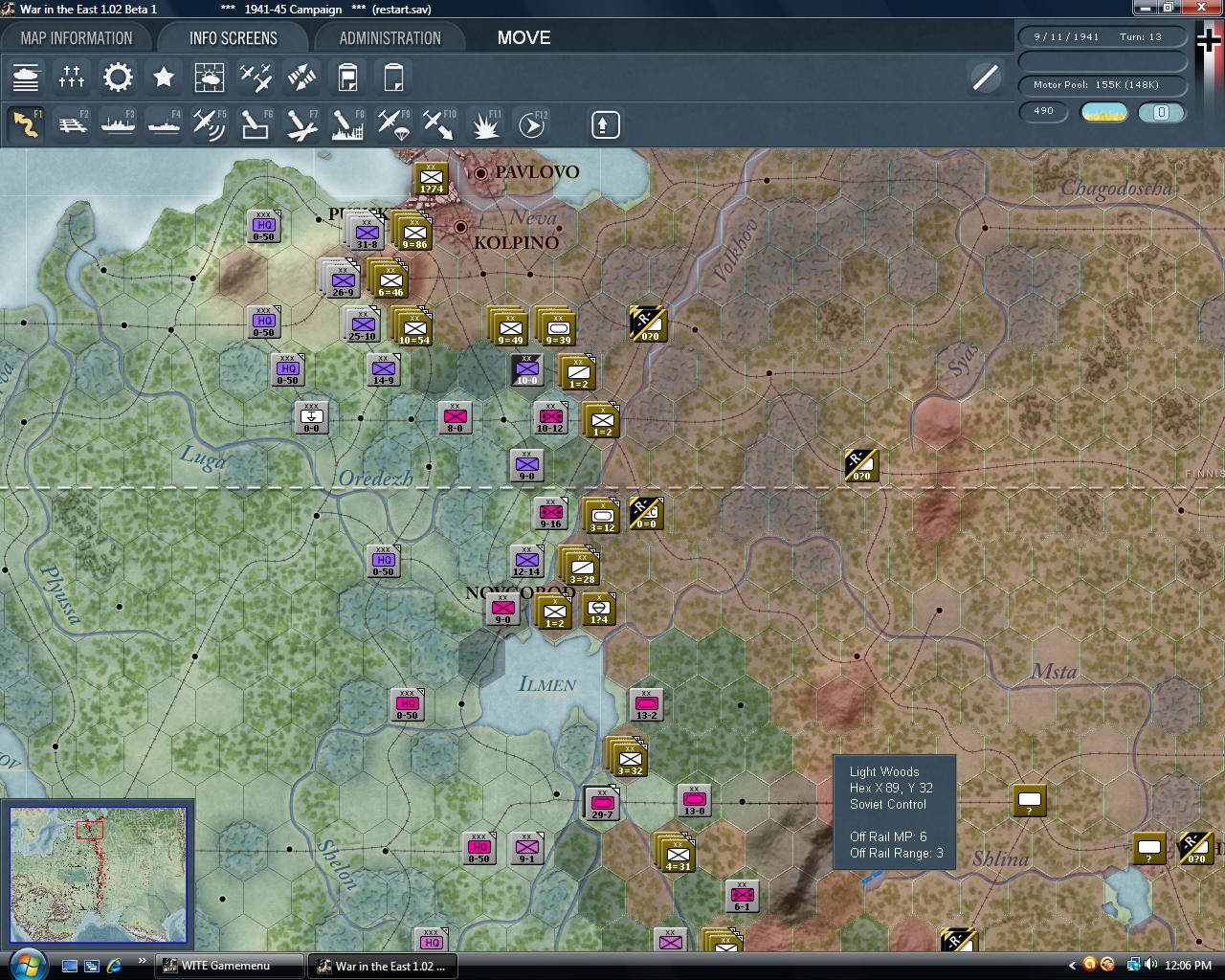Screen dimensions: 1225x980
Task: Select the dark unit labeled 10-0
Action: click(x=526, y=369)
